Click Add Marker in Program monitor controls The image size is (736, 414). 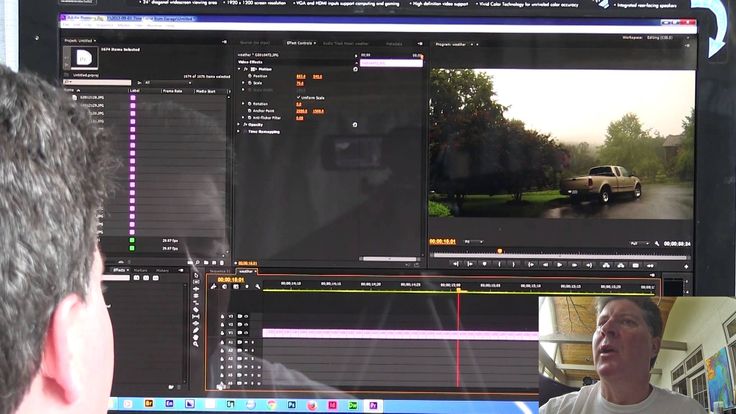pyautogui.click(x=485, y=265)
